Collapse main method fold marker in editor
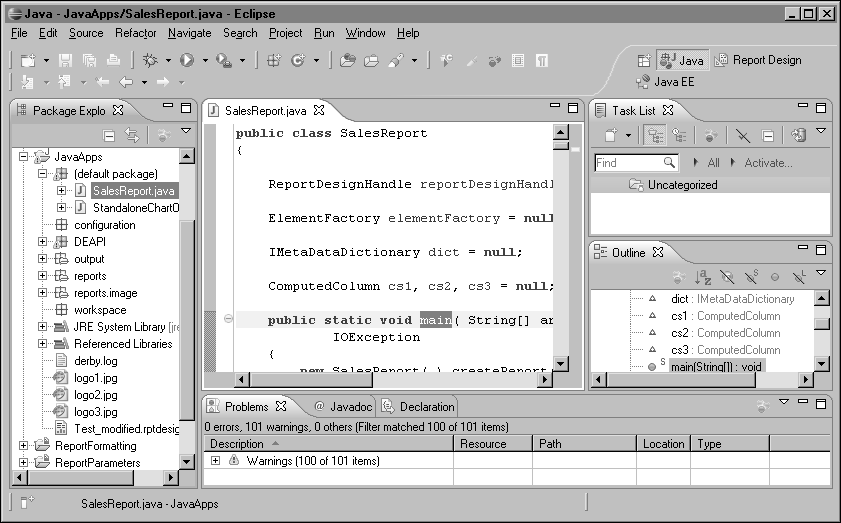The height and width of the screenshot is (523, 841). (228, 319)
